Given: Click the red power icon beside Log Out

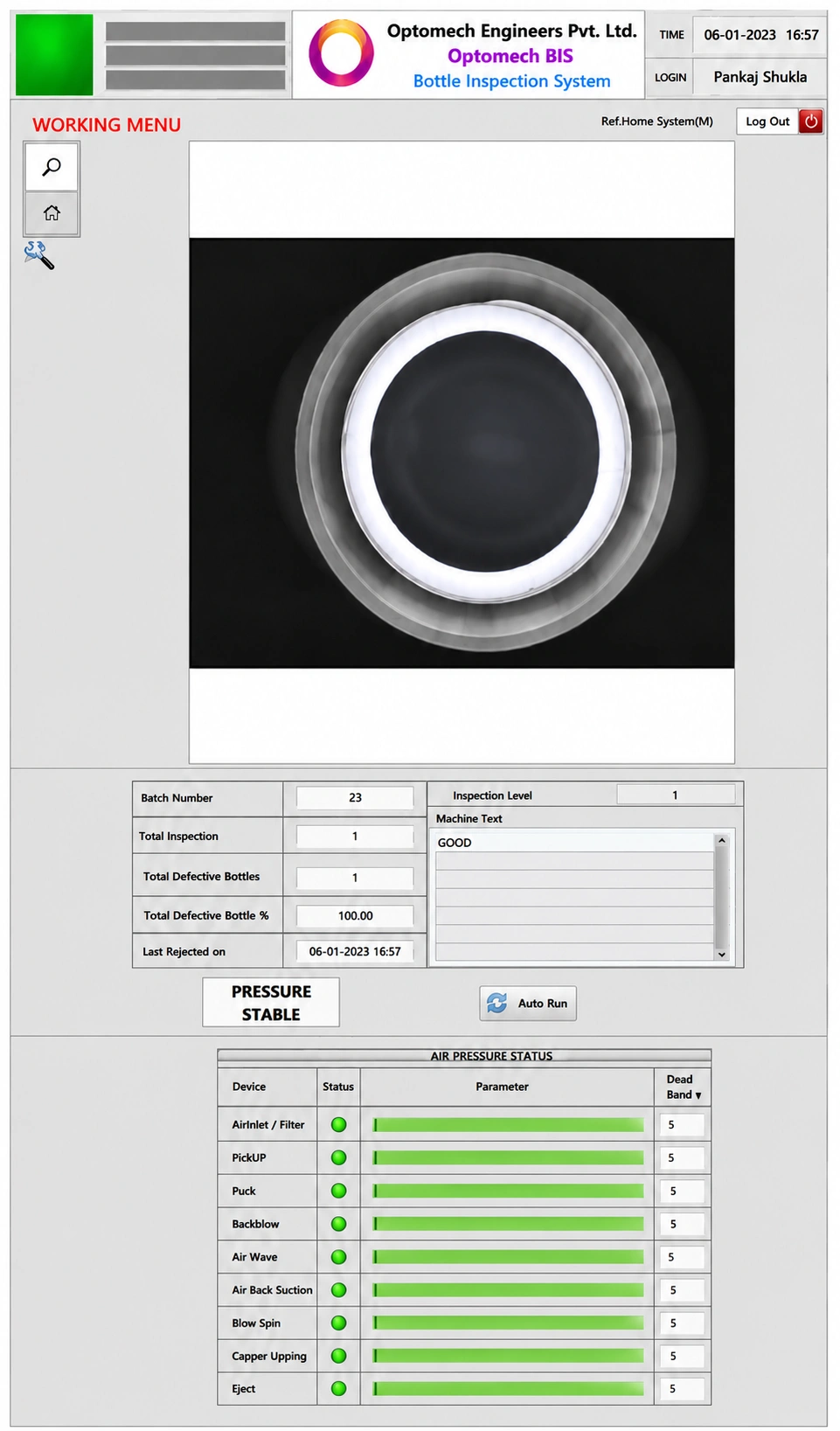Looking at the screenshot, I should pos(811,122).
